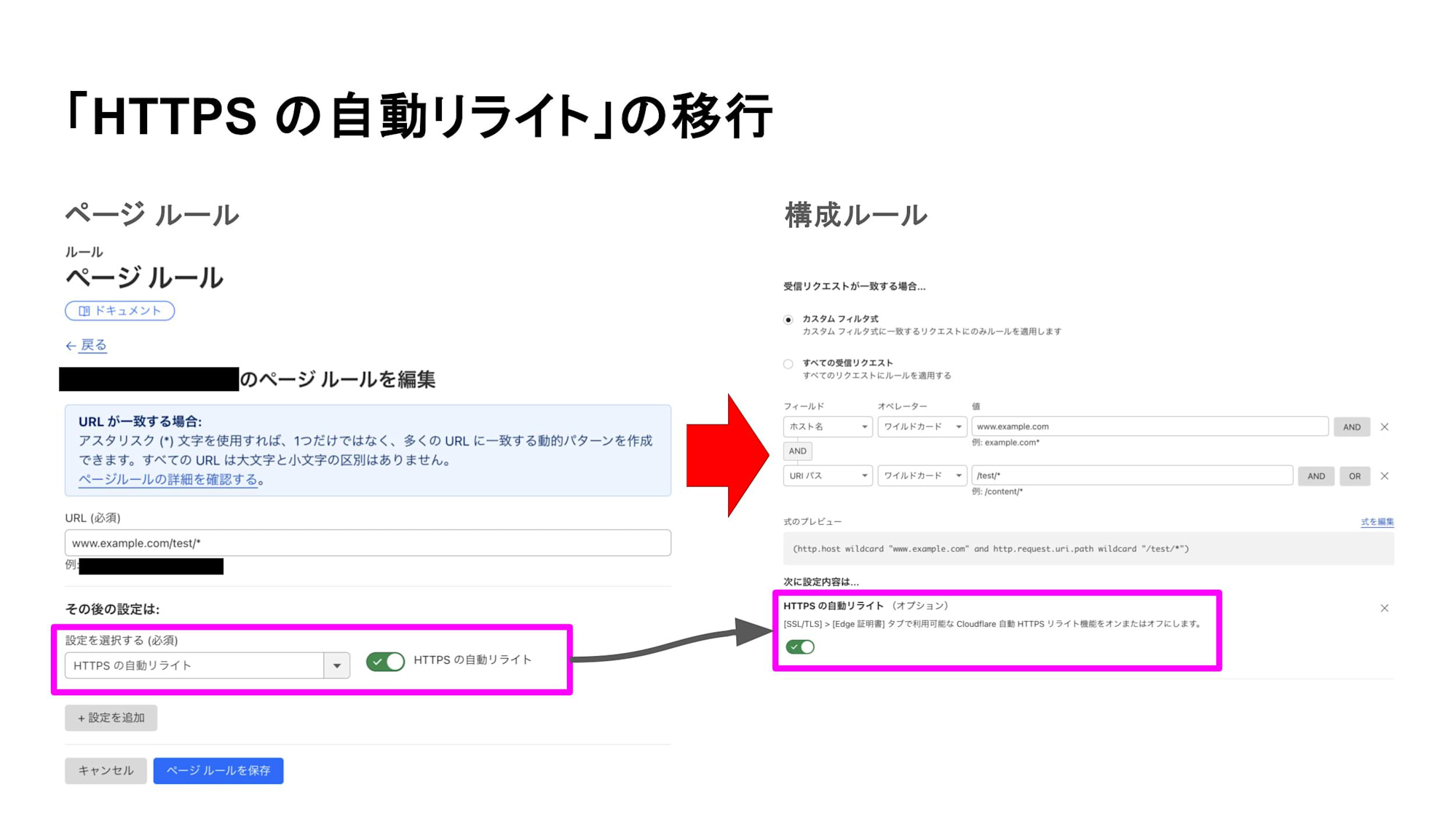The height and width of the screenshot is (819, 1456).
Task: Go back via the 戻る link
Action: [93, 345]
